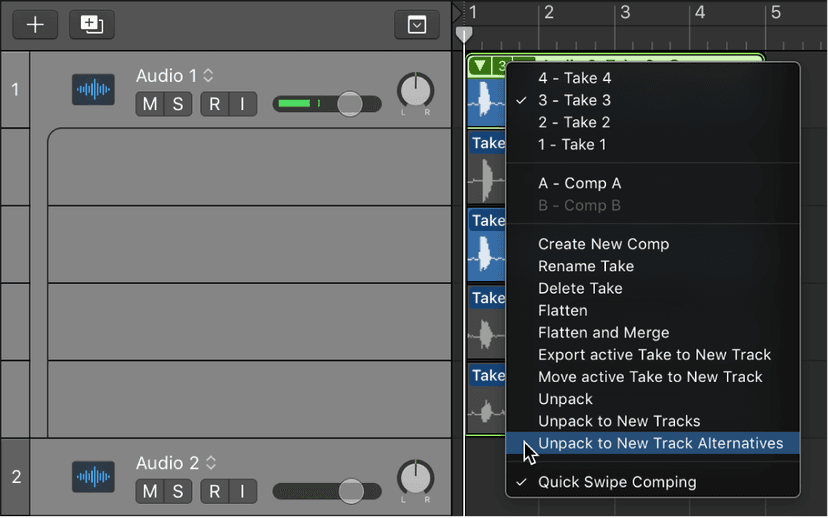Open the Audio 1 track name arrows
828x518 pixels.
208,76
